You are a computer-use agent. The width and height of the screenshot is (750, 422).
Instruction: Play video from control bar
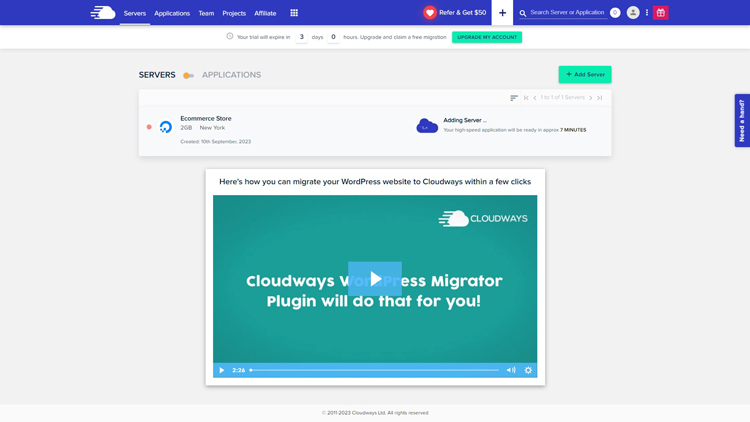[221, 370]
